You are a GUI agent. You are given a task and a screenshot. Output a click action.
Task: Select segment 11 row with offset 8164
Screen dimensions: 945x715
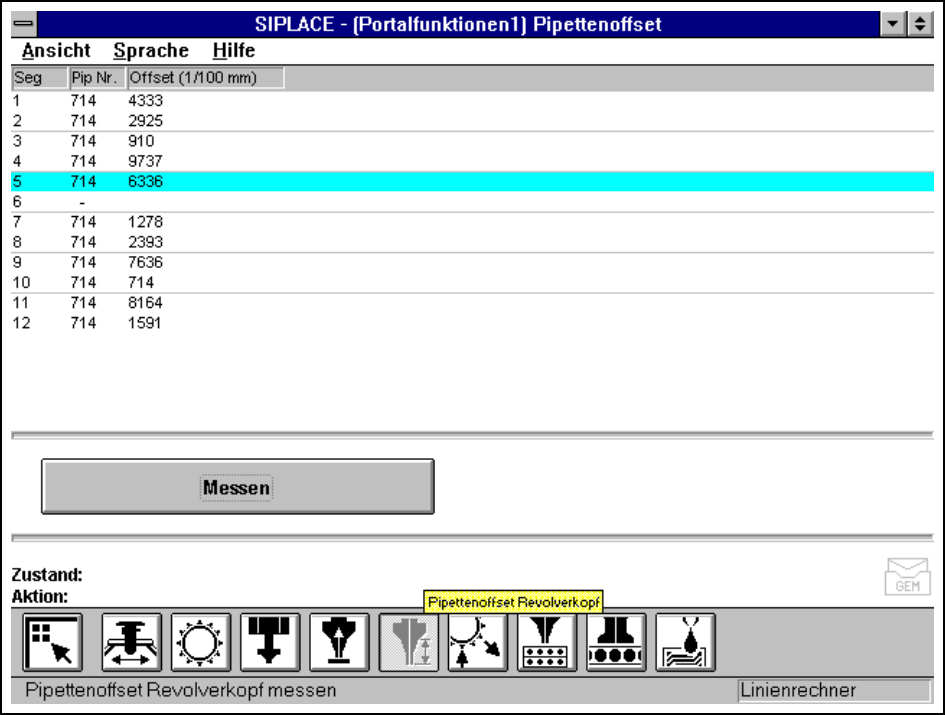click(472, 303)
